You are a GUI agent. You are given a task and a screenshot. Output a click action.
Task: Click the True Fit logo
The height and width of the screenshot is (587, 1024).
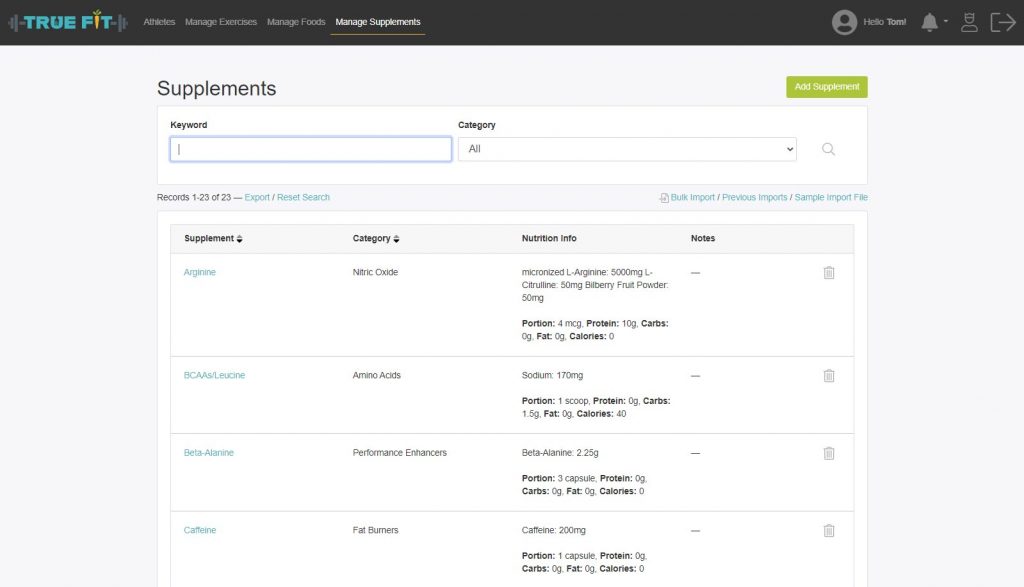click(x=68, y=22)
